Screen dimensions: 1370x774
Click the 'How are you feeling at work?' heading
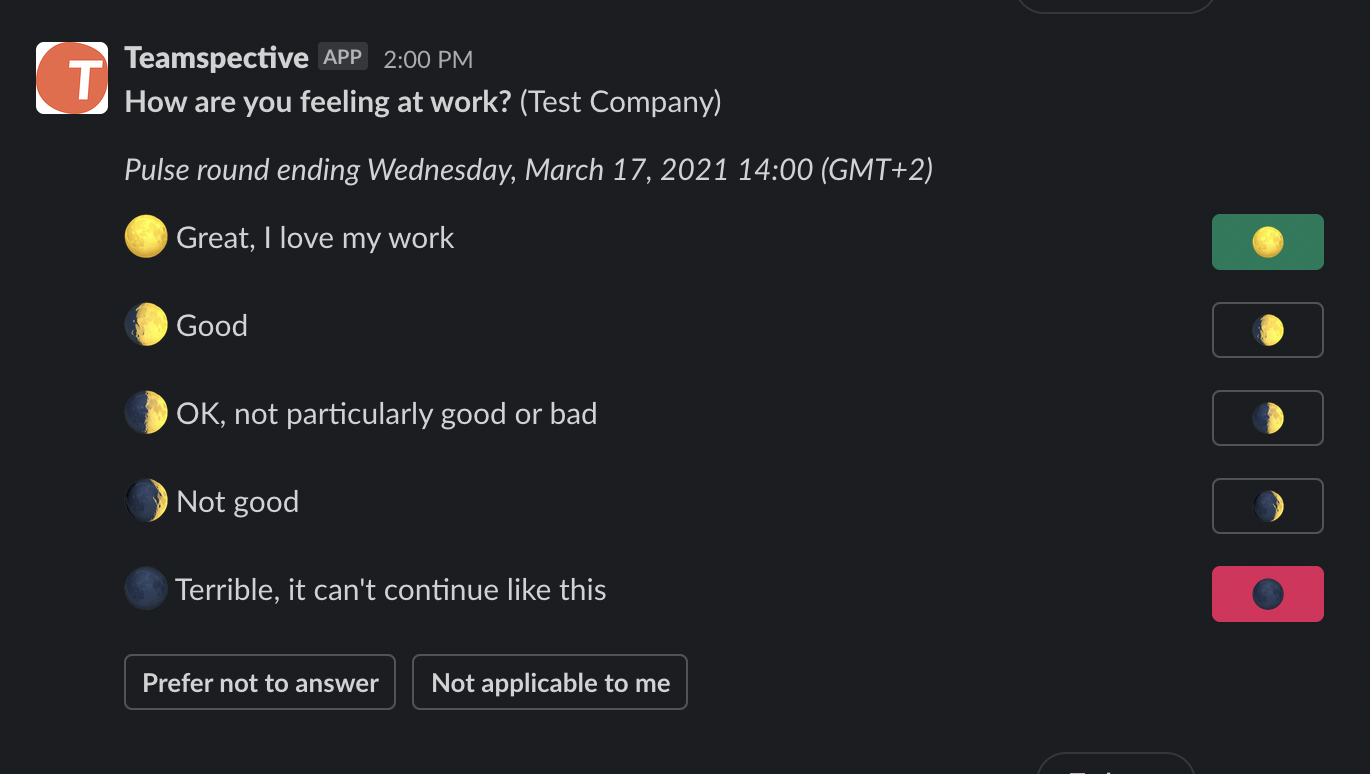pyautogui.click(x=318, y=102)
